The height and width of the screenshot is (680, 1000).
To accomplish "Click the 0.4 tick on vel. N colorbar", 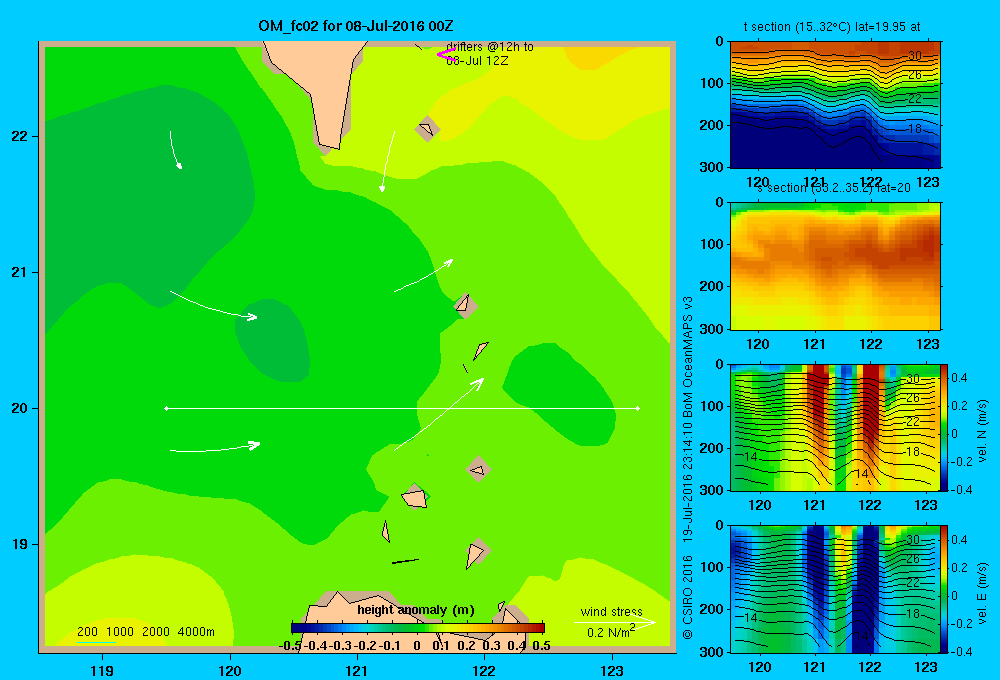I will [959, 378].
